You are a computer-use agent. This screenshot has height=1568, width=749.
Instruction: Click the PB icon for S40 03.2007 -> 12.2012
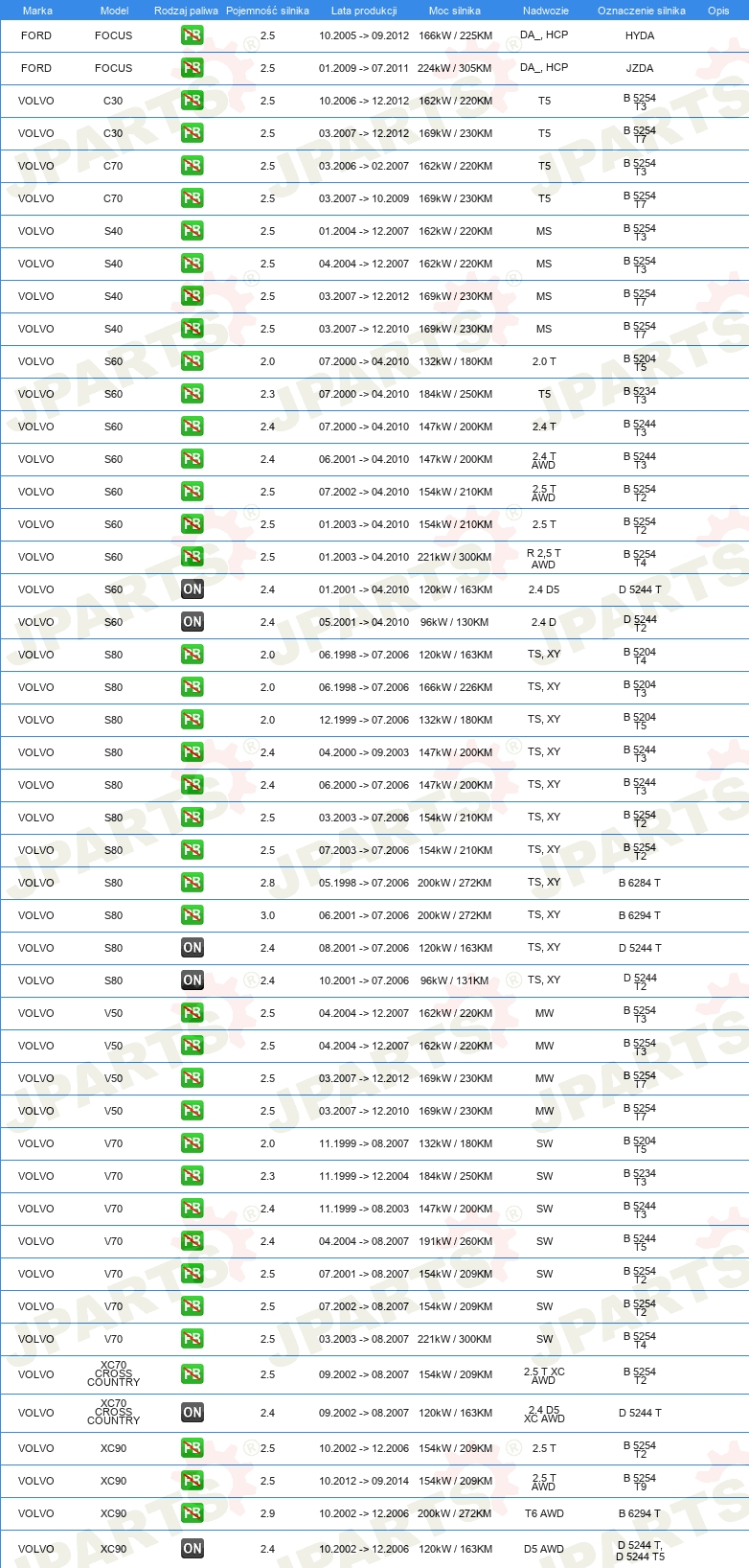click(x=193, y=296)
